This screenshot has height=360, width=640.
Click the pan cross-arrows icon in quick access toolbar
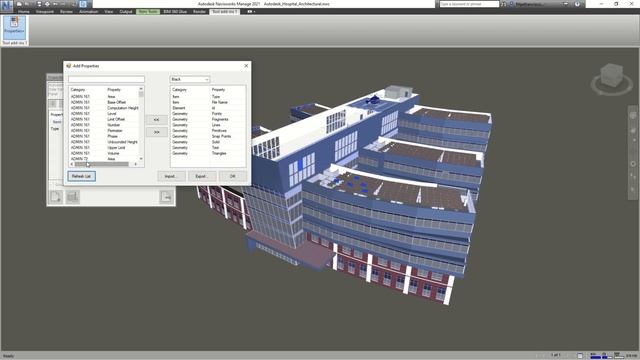pos(47,4)
